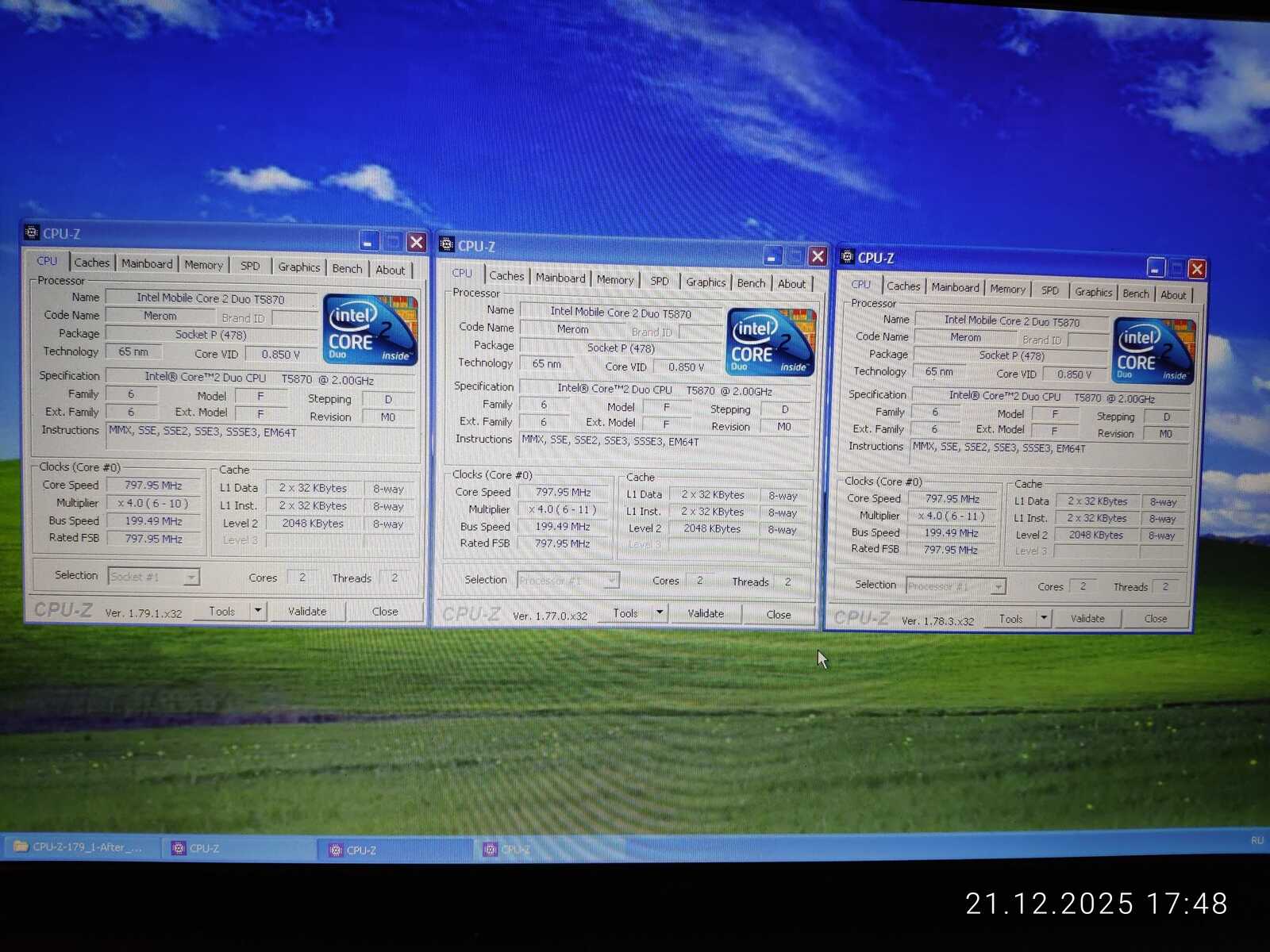
Task: Open Bench tab in CPU-Z 1.79.1
Action: click(x=347, y=269)
